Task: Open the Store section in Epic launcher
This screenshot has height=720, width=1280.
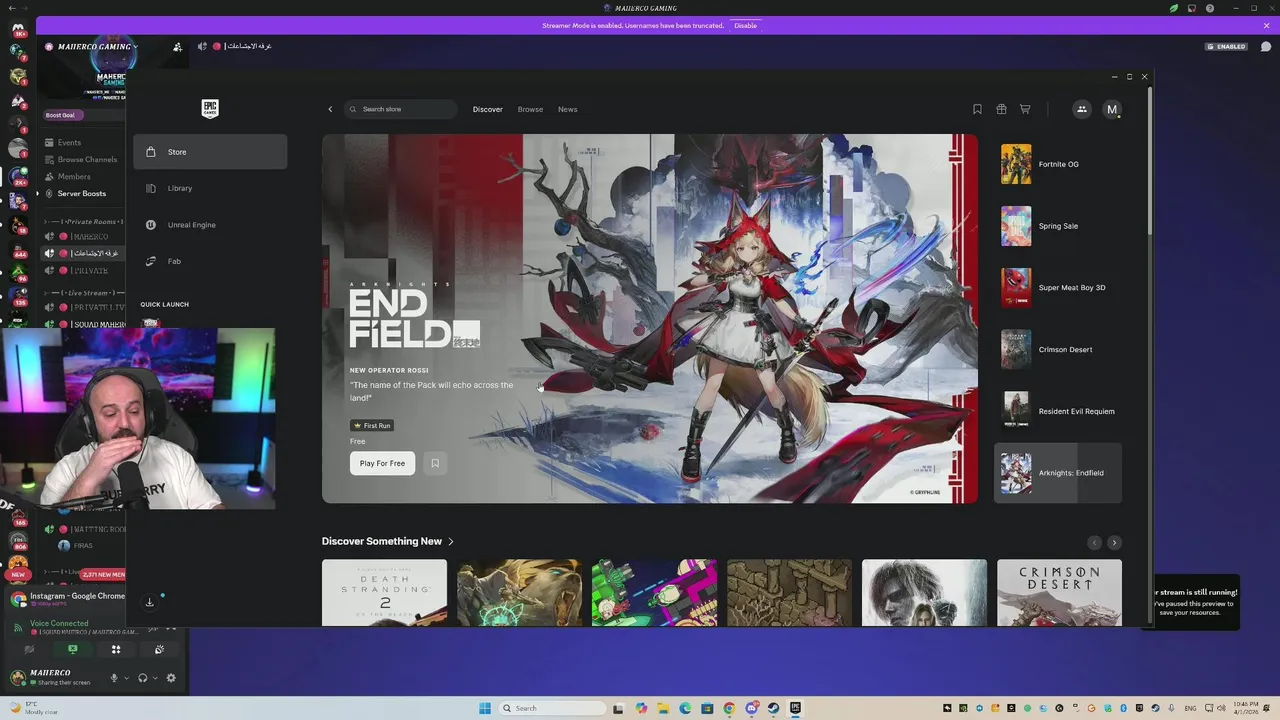Action: point(210,152)
